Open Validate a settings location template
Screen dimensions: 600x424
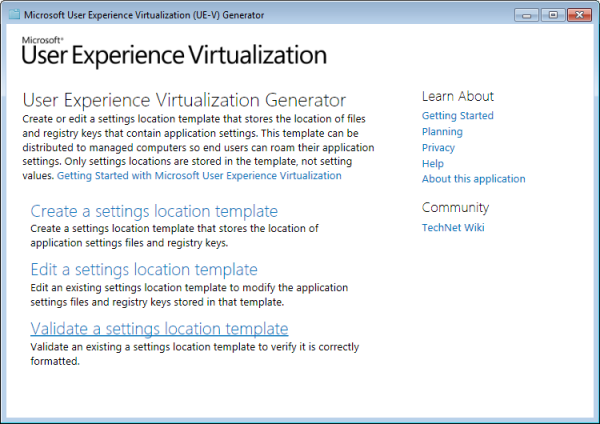(x=159, y=329)
